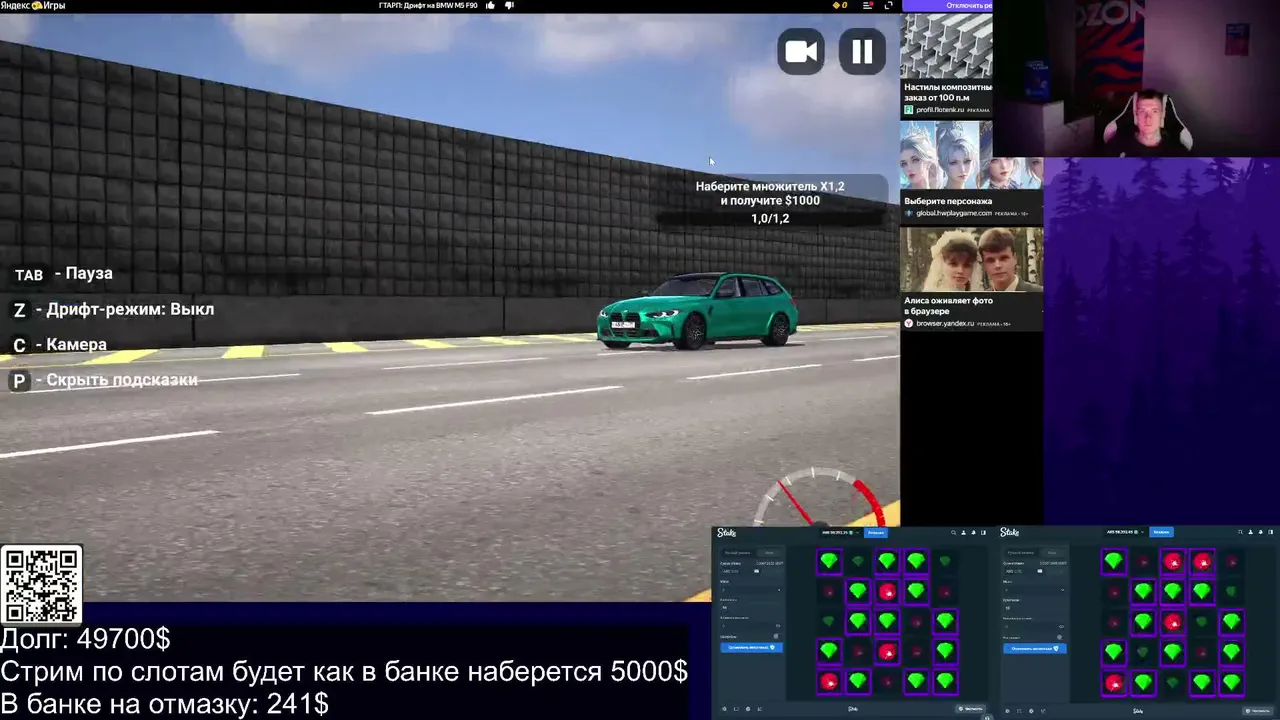The height and width of the screenshot is (720, 1280).
Task: Expand the mines count dropdown, left Stake window
Action: (751, 589)
